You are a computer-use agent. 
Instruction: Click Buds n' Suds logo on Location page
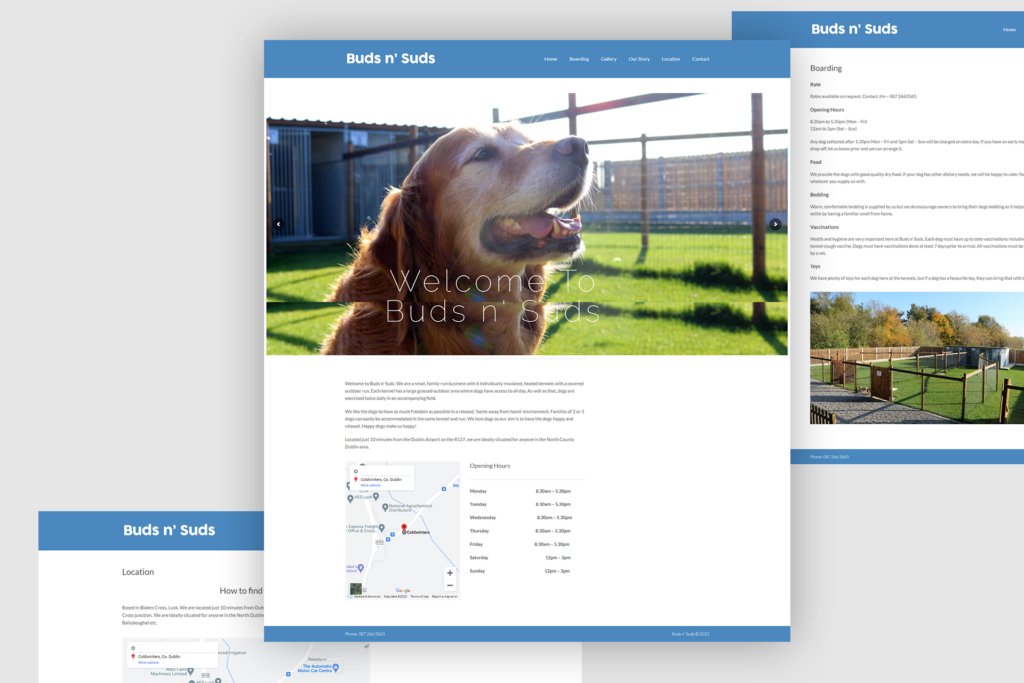coord(169,530)
